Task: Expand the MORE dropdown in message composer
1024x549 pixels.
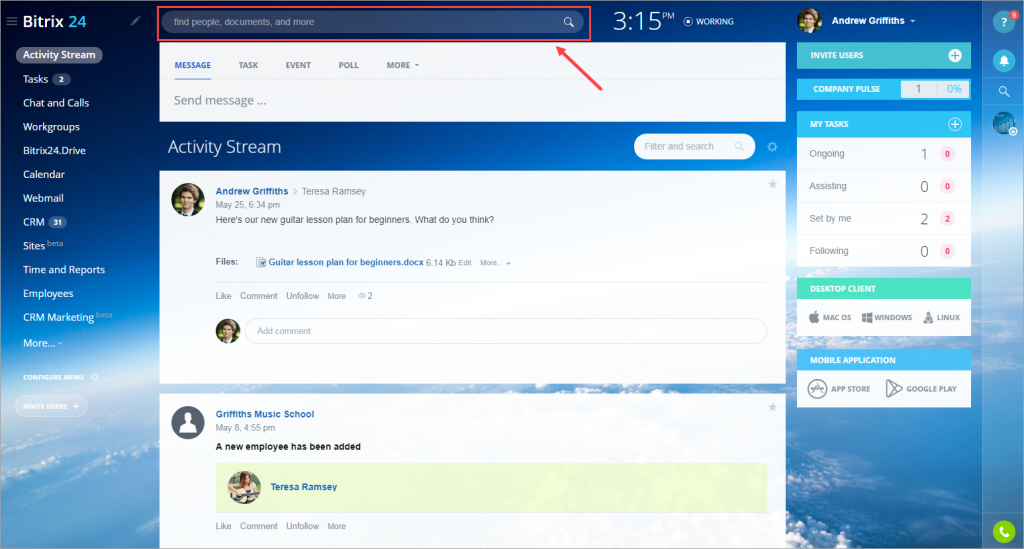Action: pyautogui.click(x=402, y=65)
